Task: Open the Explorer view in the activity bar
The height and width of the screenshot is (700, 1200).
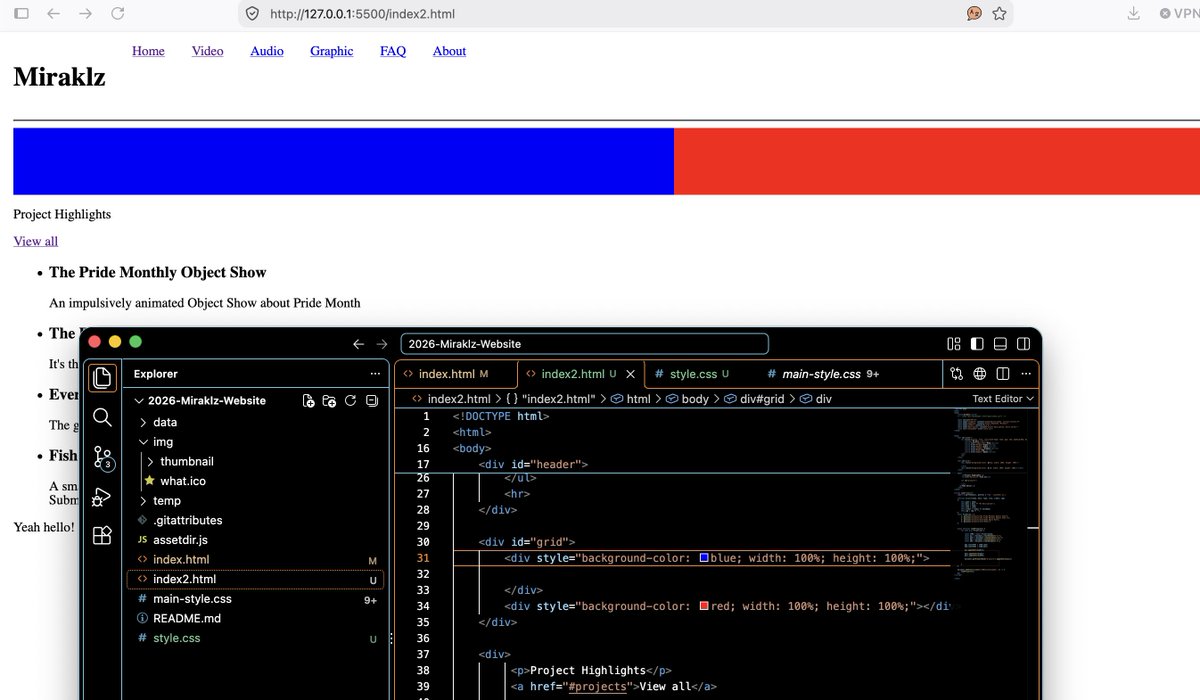Action: coord(102,378)
